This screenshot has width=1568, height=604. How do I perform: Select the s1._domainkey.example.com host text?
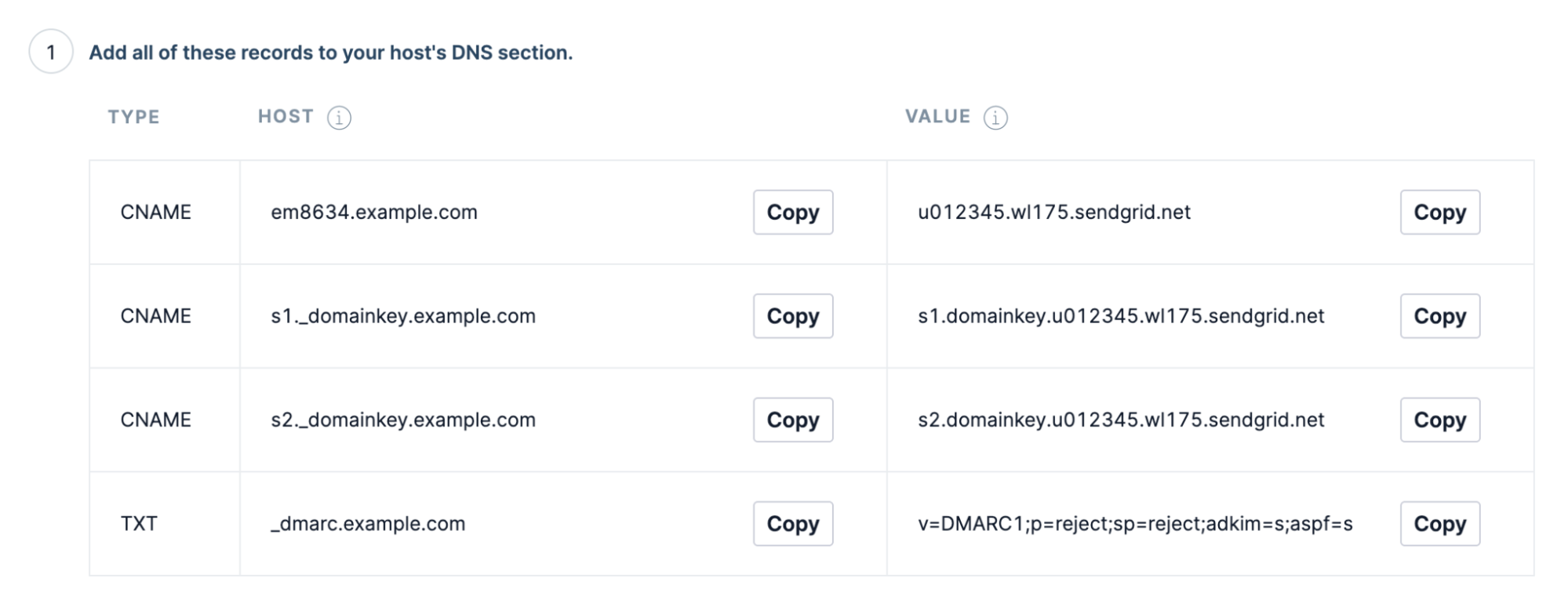(403, 316)
